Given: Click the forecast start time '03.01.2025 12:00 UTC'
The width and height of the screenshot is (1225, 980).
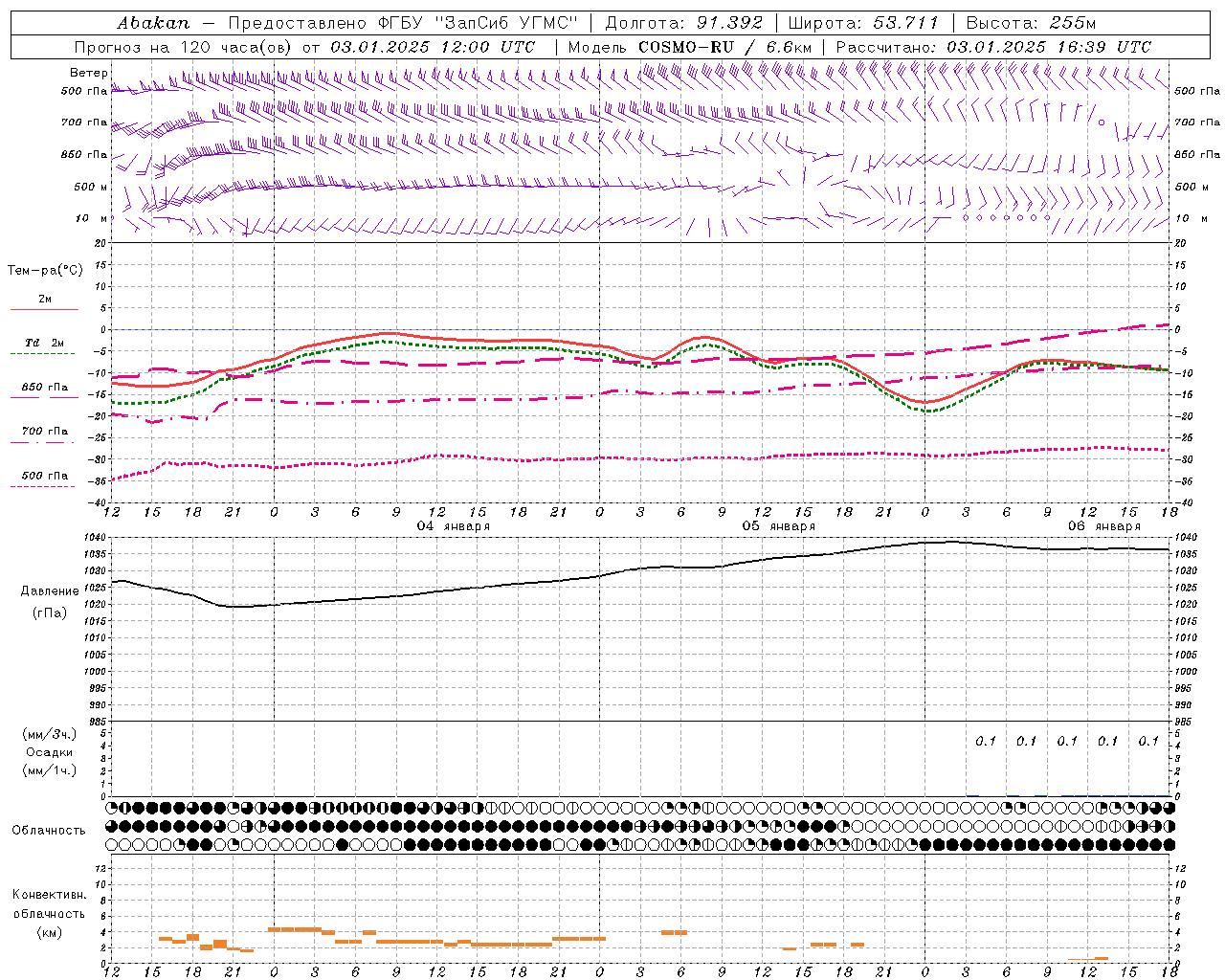Looking at the screenshot, I should coord(433,47).
